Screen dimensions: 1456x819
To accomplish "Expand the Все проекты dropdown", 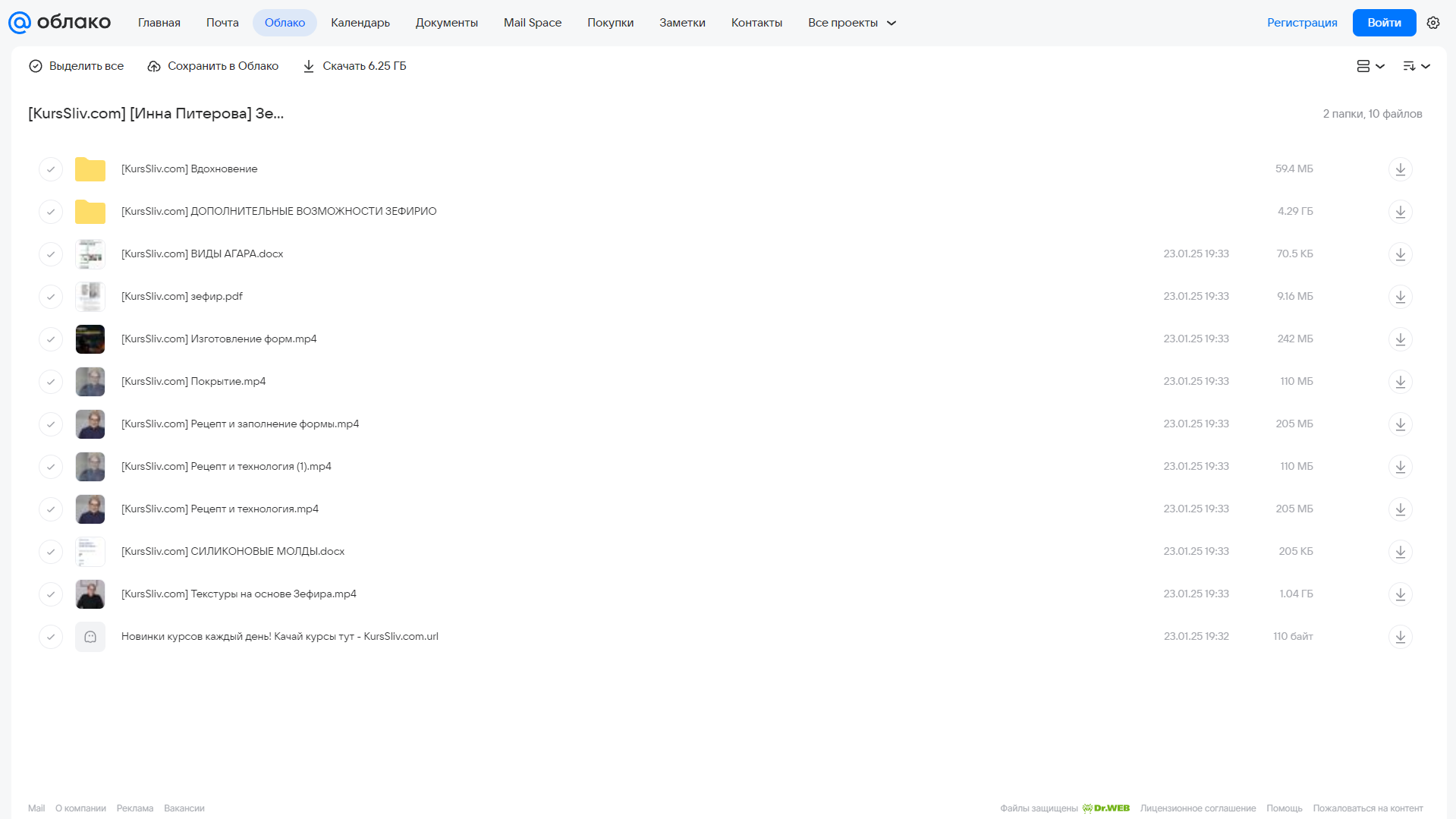I will (852, 23).
